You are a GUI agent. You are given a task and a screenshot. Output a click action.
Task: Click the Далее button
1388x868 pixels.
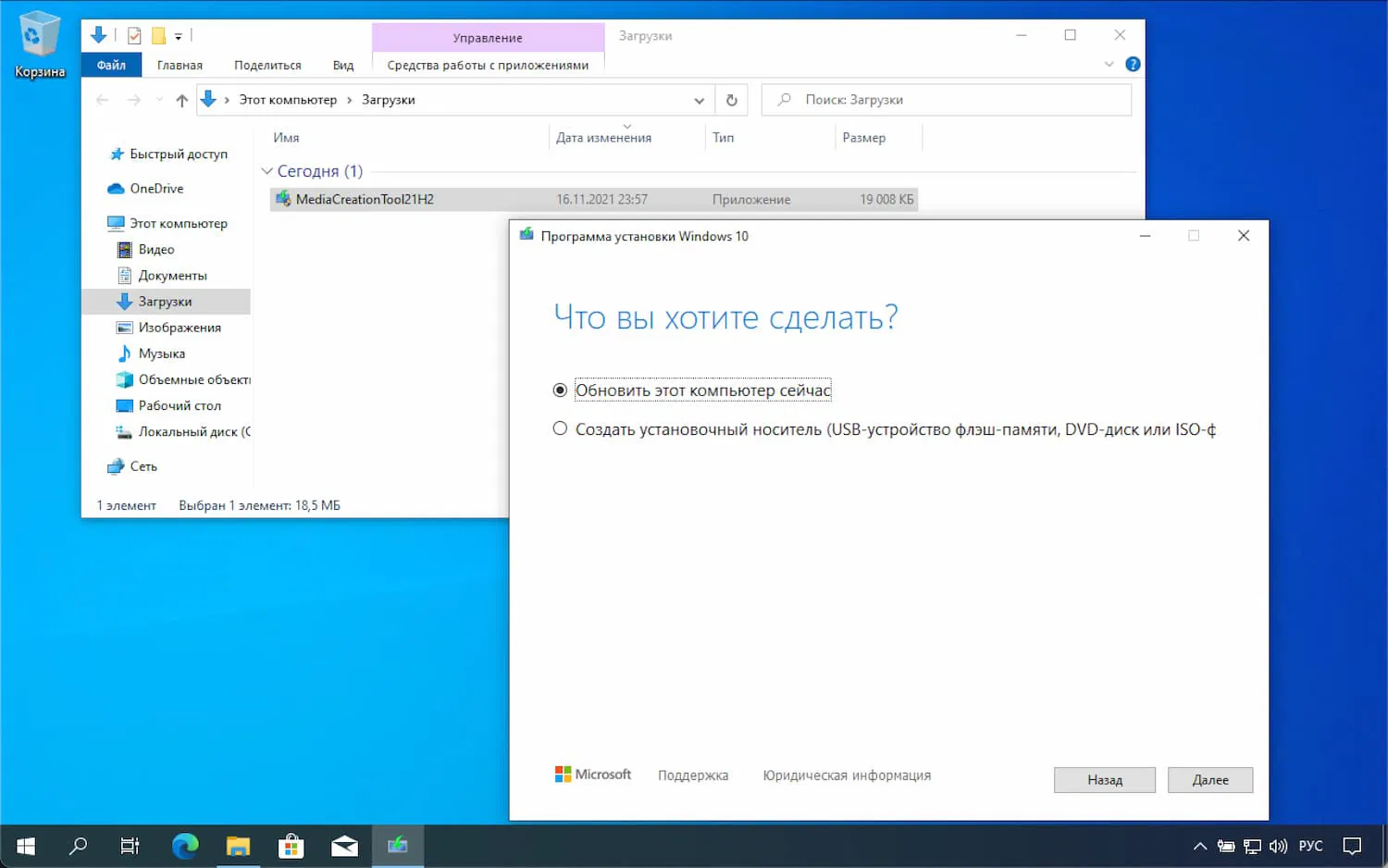click(x=1209, y=779)
